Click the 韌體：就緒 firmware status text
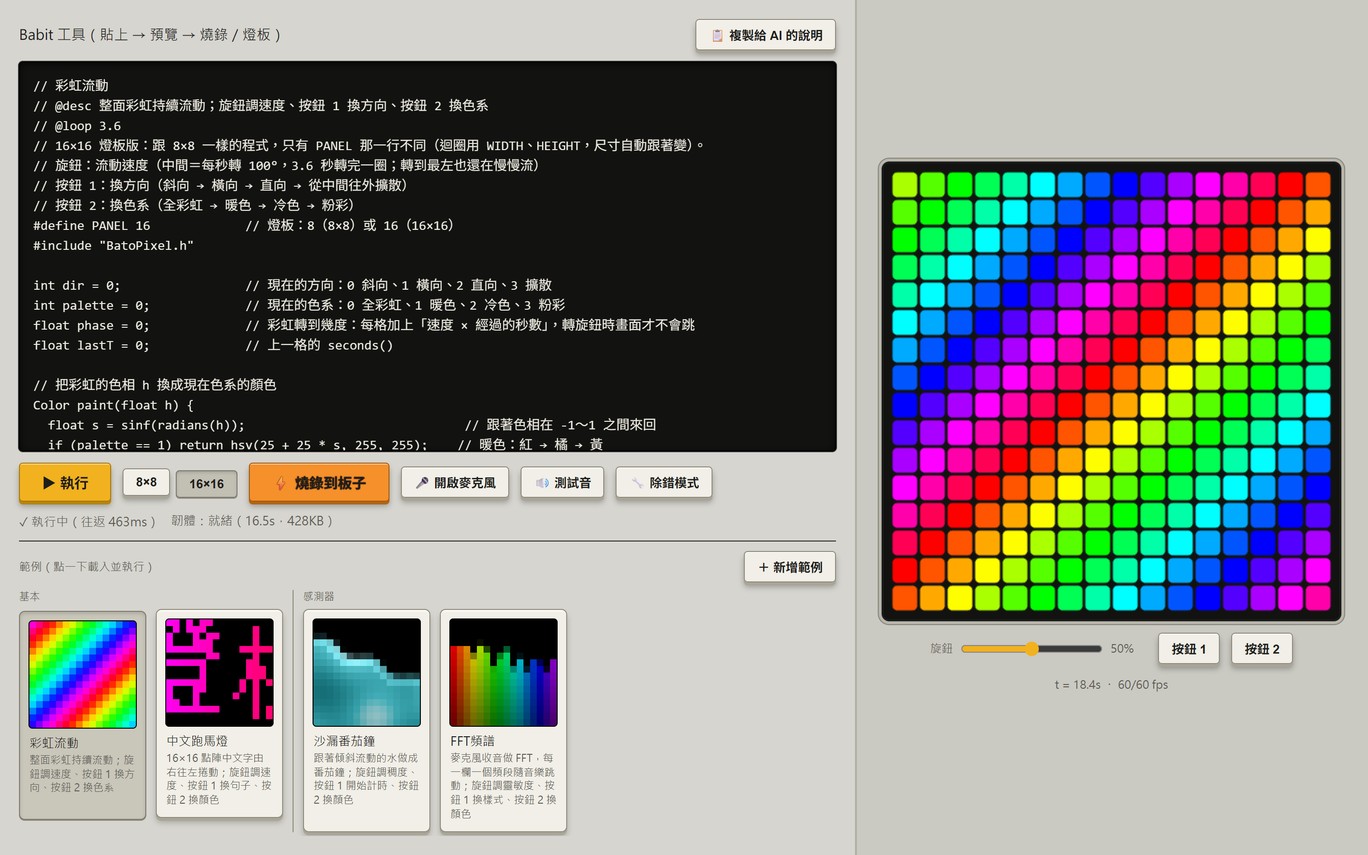Viewport: 1368px width, 855px height. (x=252, y=521)
